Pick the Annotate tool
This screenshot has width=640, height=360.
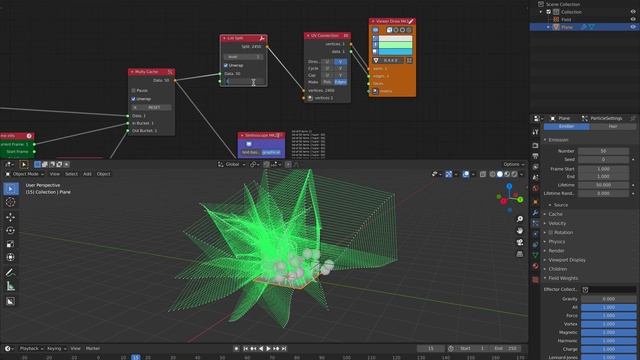pos(11,273)
